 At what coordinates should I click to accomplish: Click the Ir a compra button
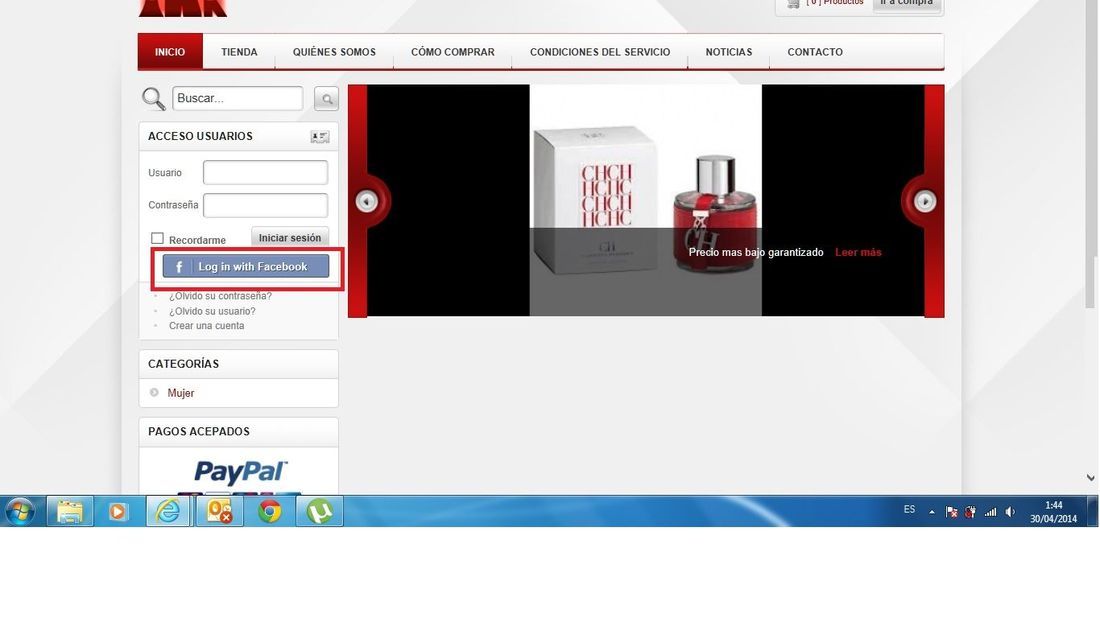tap(906, 4)
